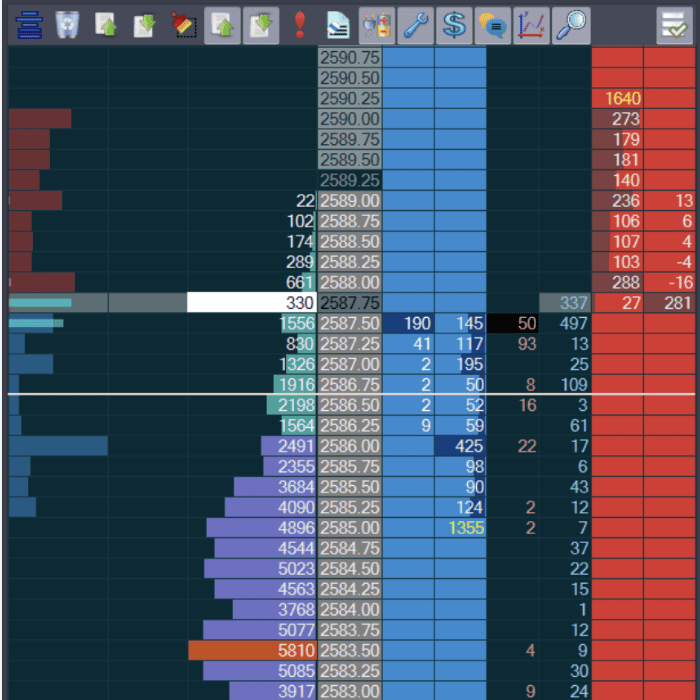Open the chat bubbles icon
Viewport: 700px width, 700px height.
[493, 25]
